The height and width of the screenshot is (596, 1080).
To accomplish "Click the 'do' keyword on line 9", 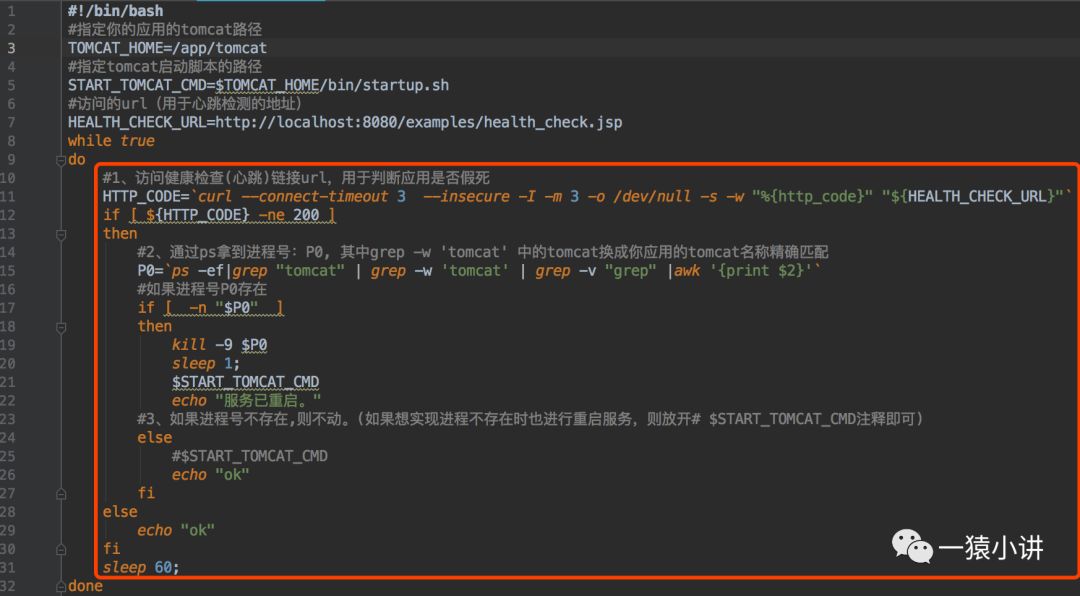I will point(76,160).
